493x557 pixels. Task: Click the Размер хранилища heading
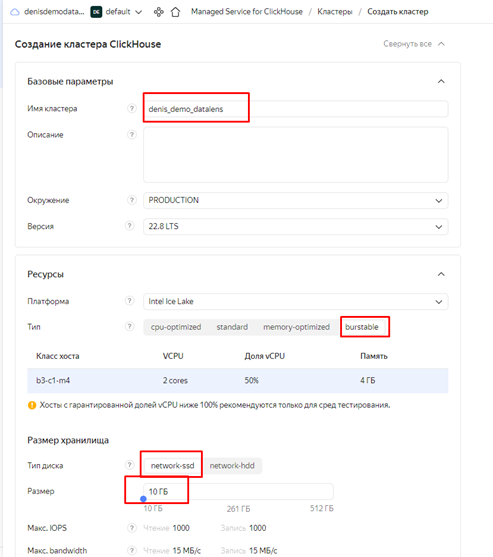[68, 440]
